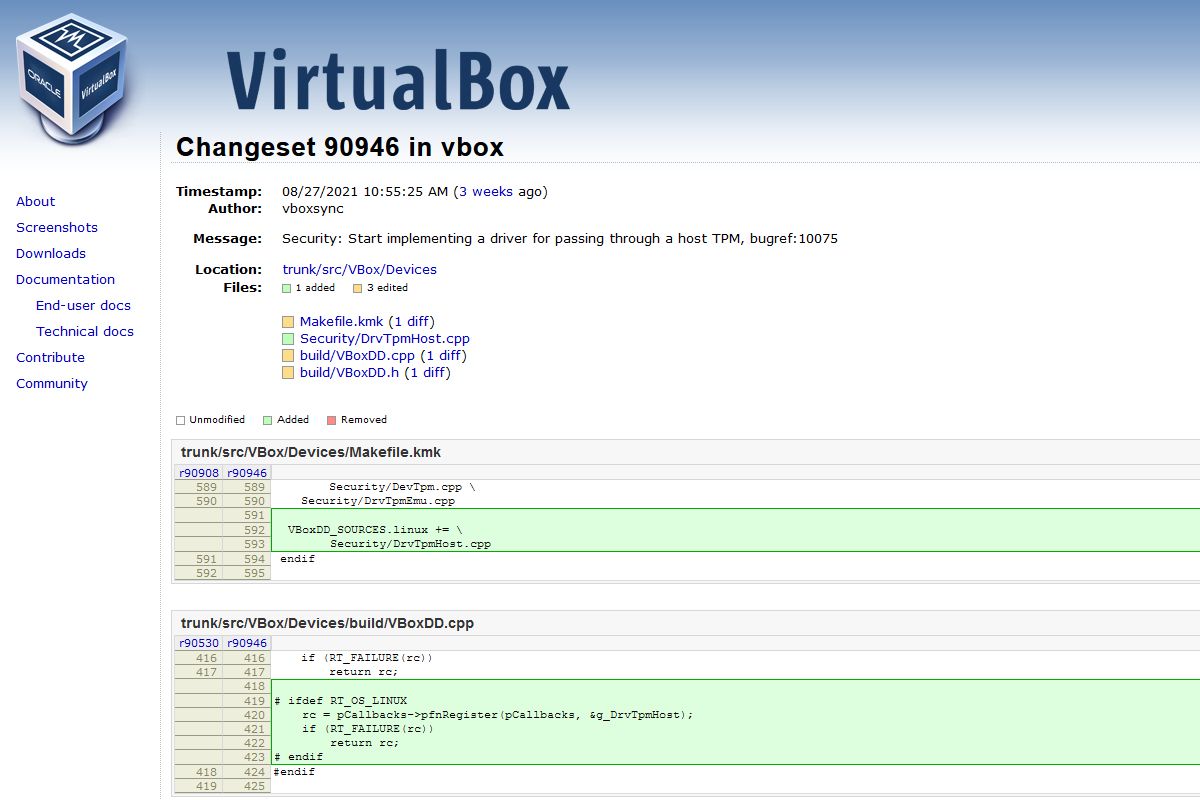1200x800 pixels.
Task: Click the trunk/src/VBox/Devices/Makefile.kmk diff heading
Action: 311,453
